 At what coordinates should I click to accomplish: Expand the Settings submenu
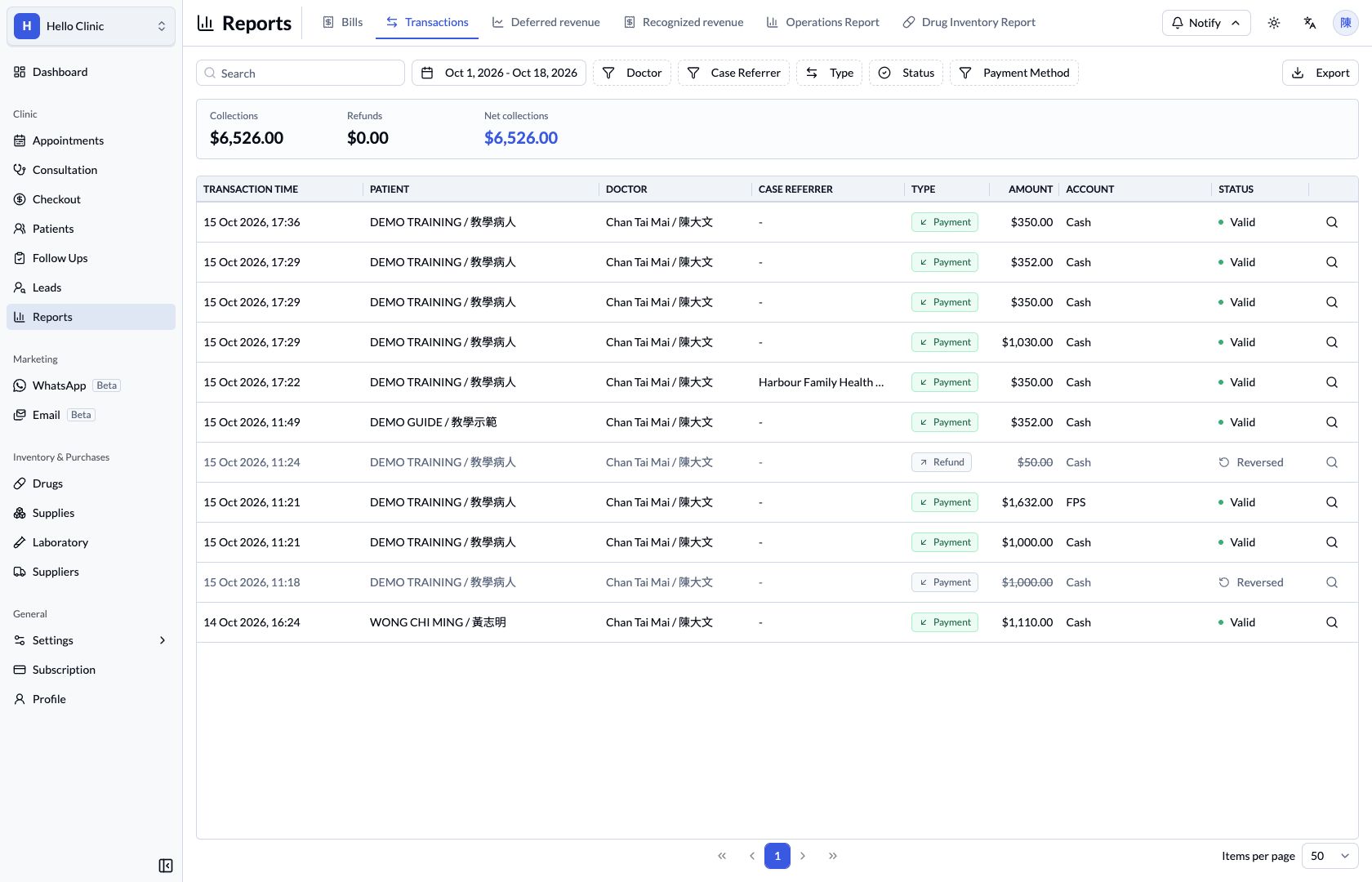pyautogui.click(x=91, y=640)
